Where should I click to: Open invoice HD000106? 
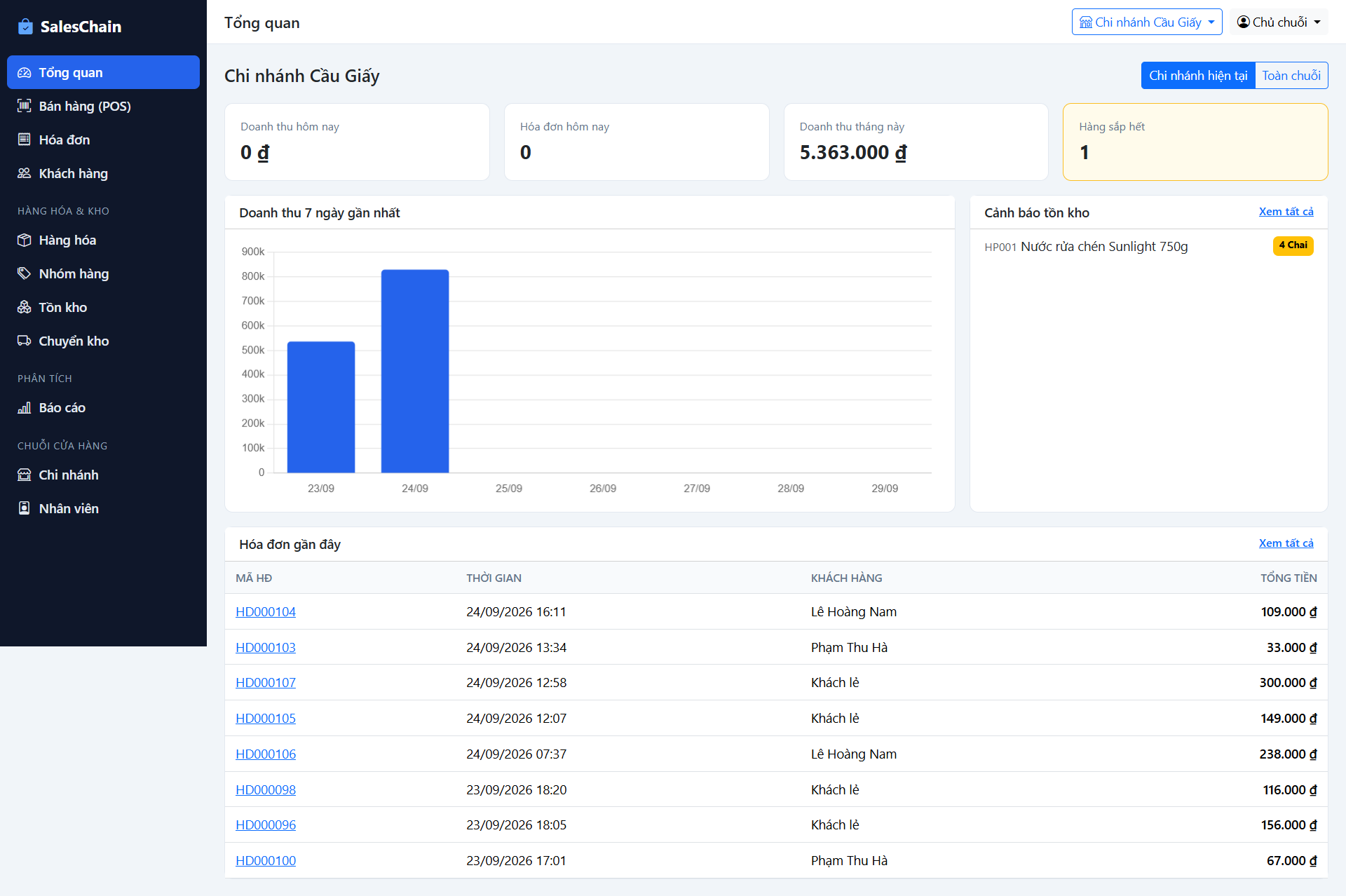[x=266, y=754]
